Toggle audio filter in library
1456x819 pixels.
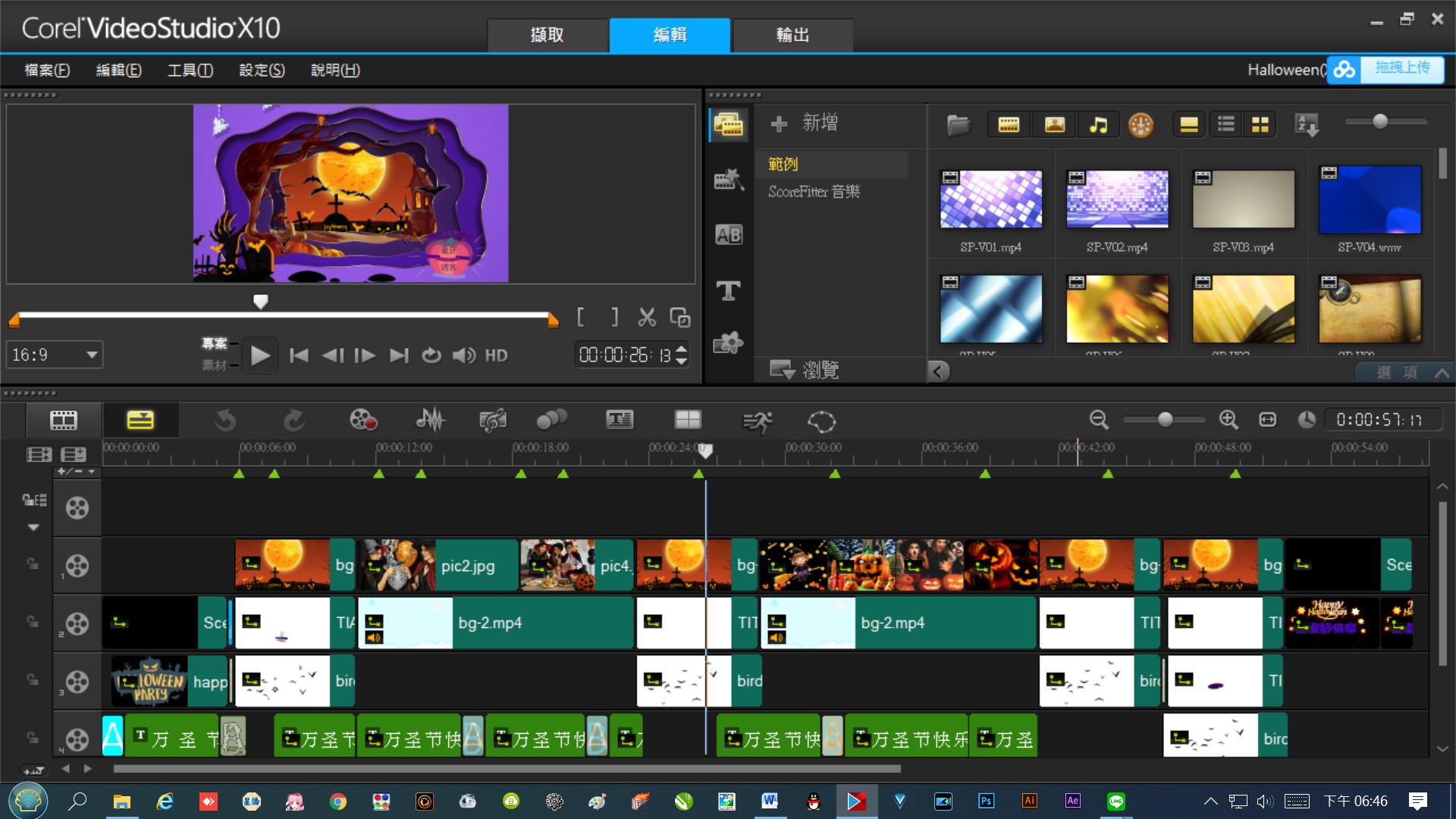[1098, 124]
